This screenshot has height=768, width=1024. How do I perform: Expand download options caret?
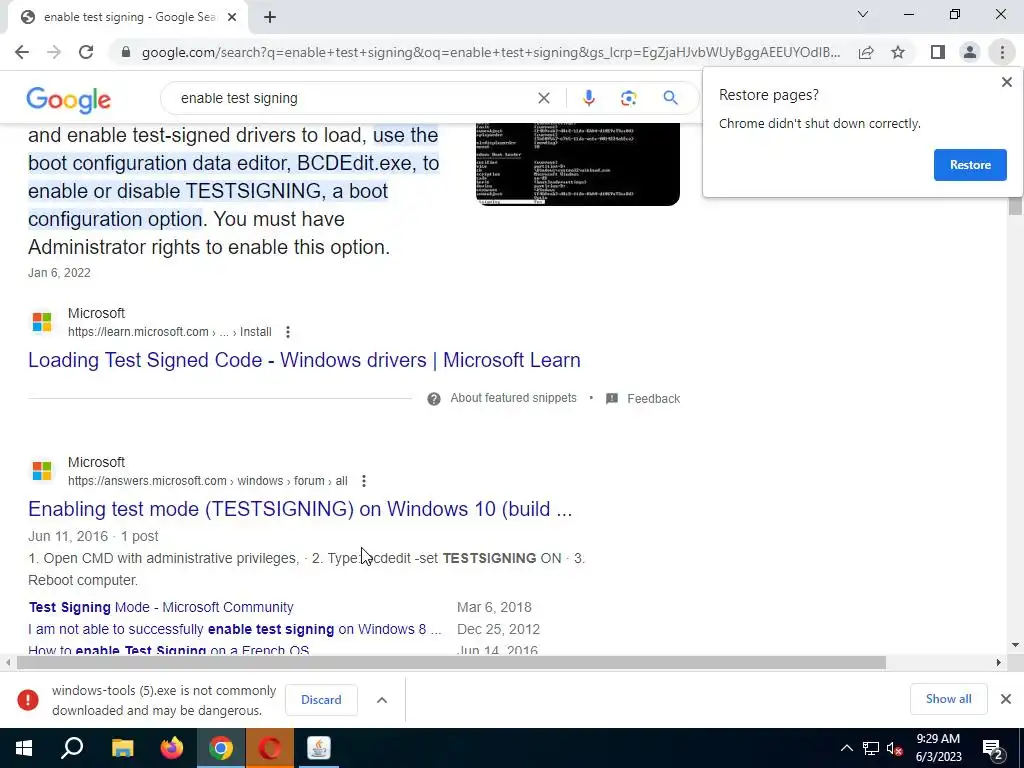[382, 700]
